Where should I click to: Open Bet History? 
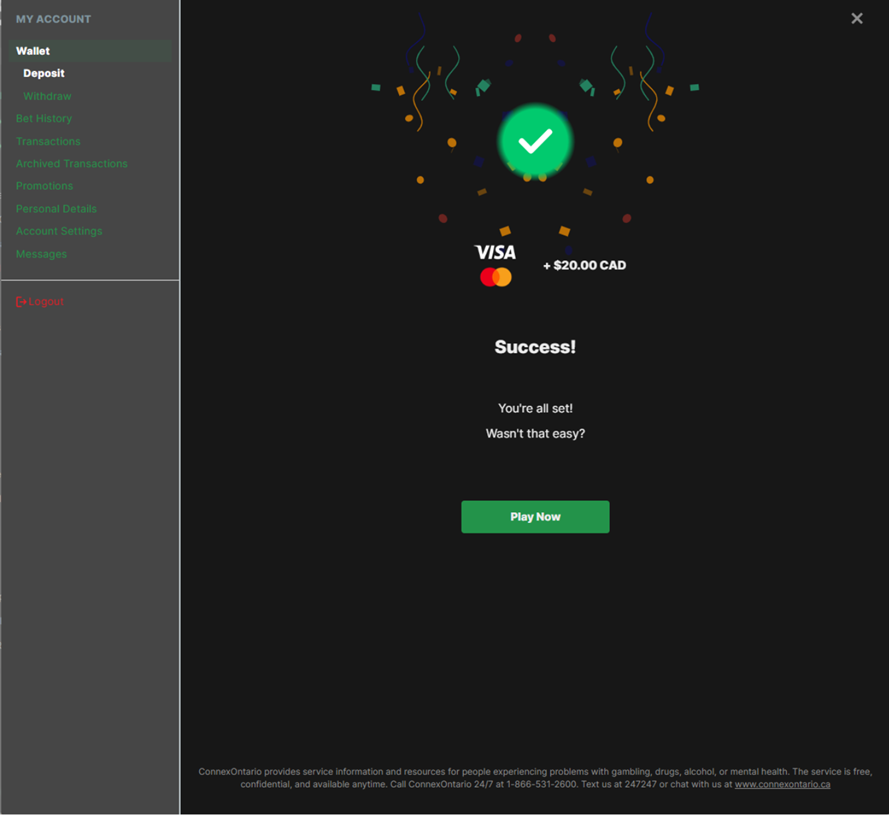pyautogui.click(x=44, y=119)
